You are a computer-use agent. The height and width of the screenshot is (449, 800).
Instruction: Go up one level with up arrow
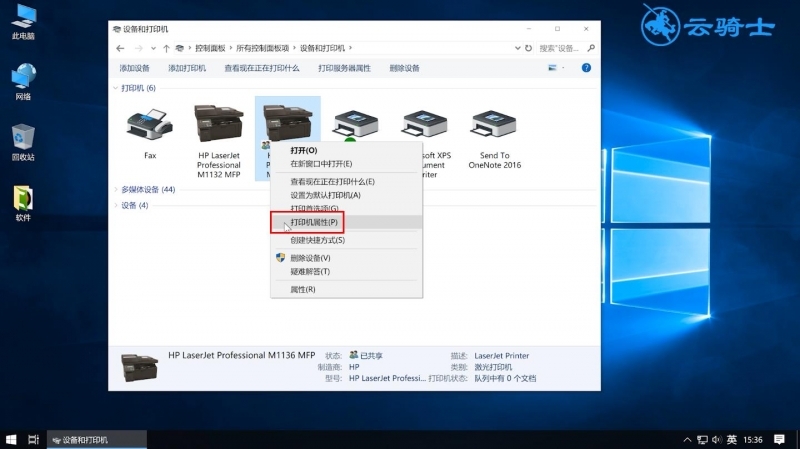click(166, 48)
